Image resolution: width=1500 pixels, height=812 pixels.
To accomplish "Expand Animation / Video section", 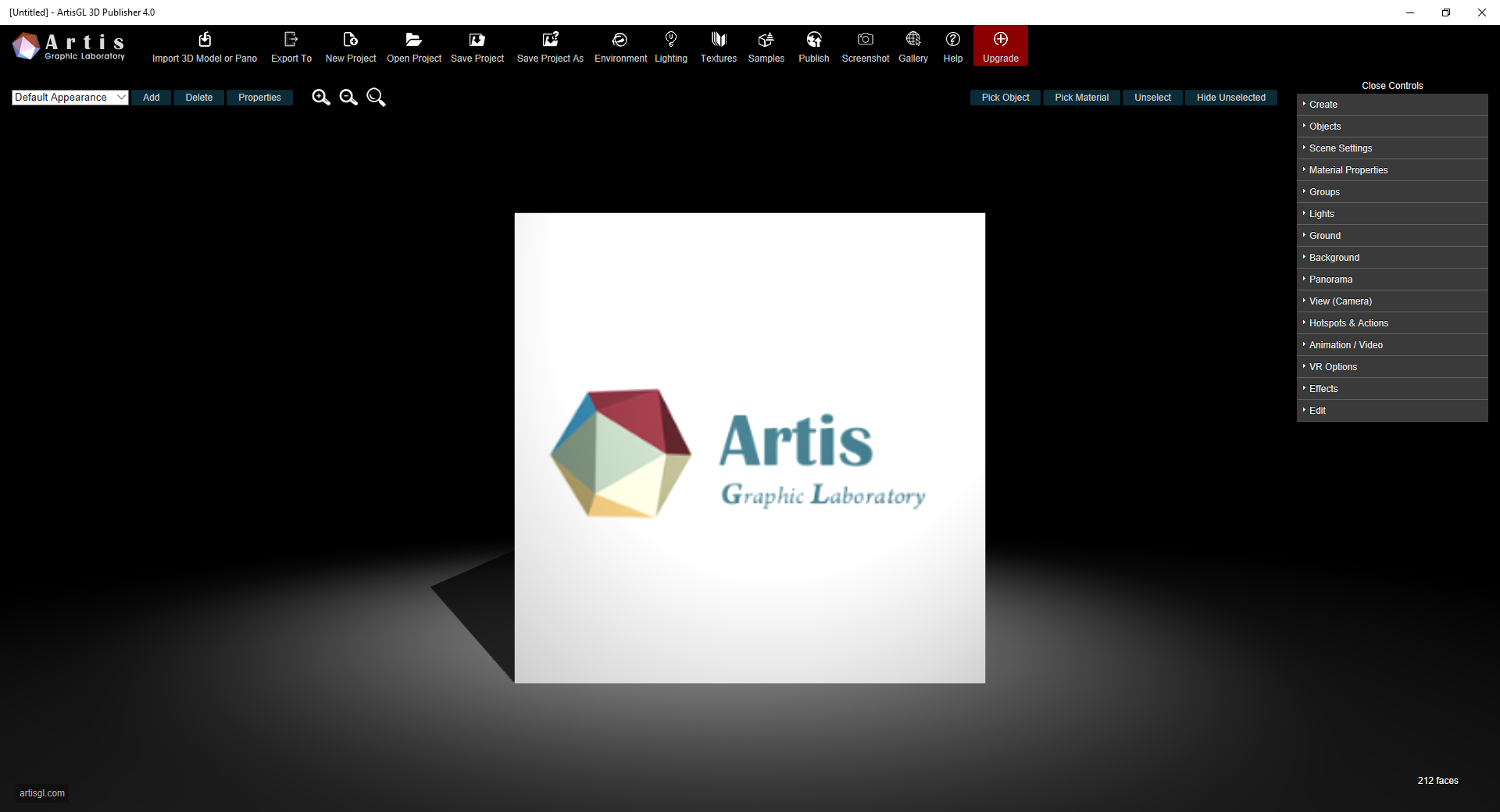I will 1392,345.
